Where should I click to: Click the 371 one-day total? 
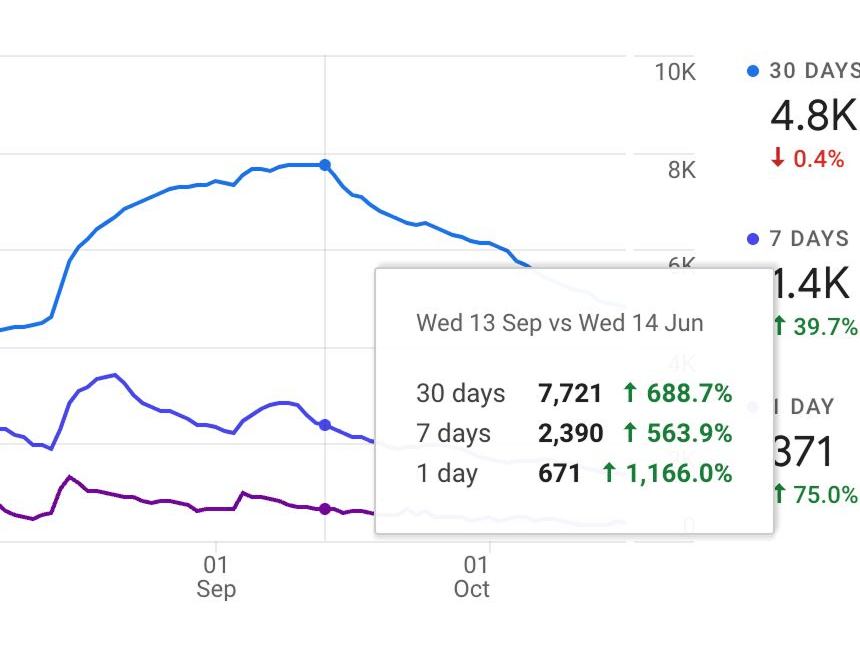click(x=803, y=452)
